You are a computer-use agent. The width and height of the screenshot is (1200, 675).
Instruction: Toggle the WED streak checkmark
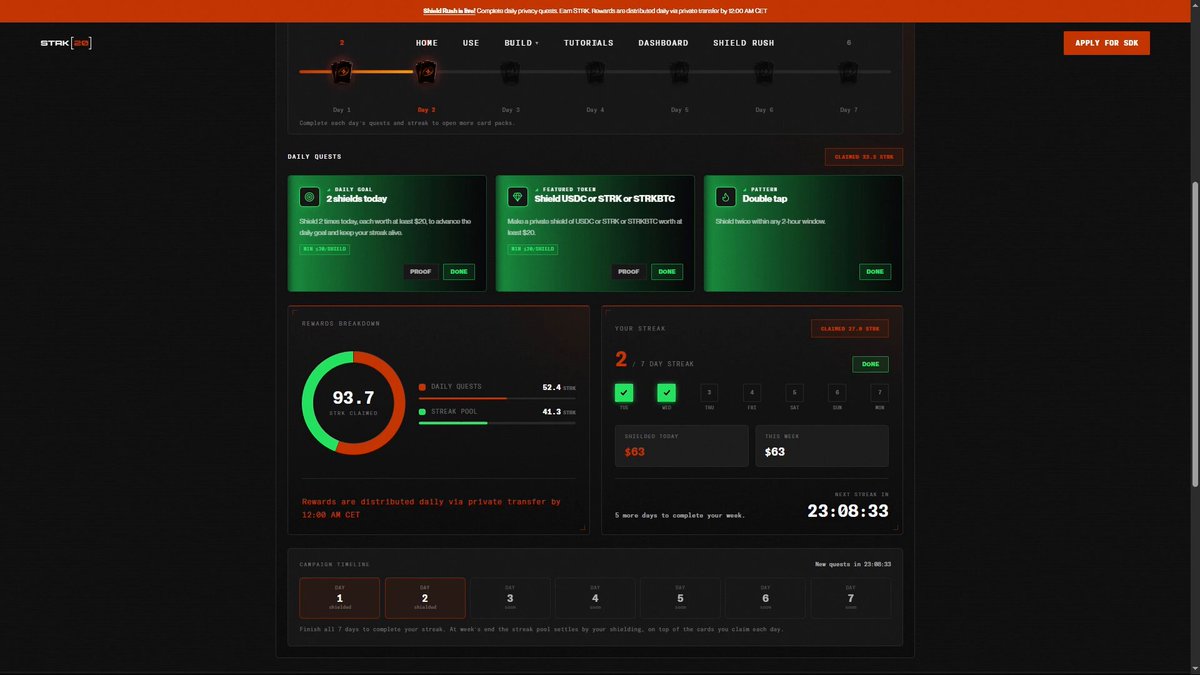click(x=667, y=393)
